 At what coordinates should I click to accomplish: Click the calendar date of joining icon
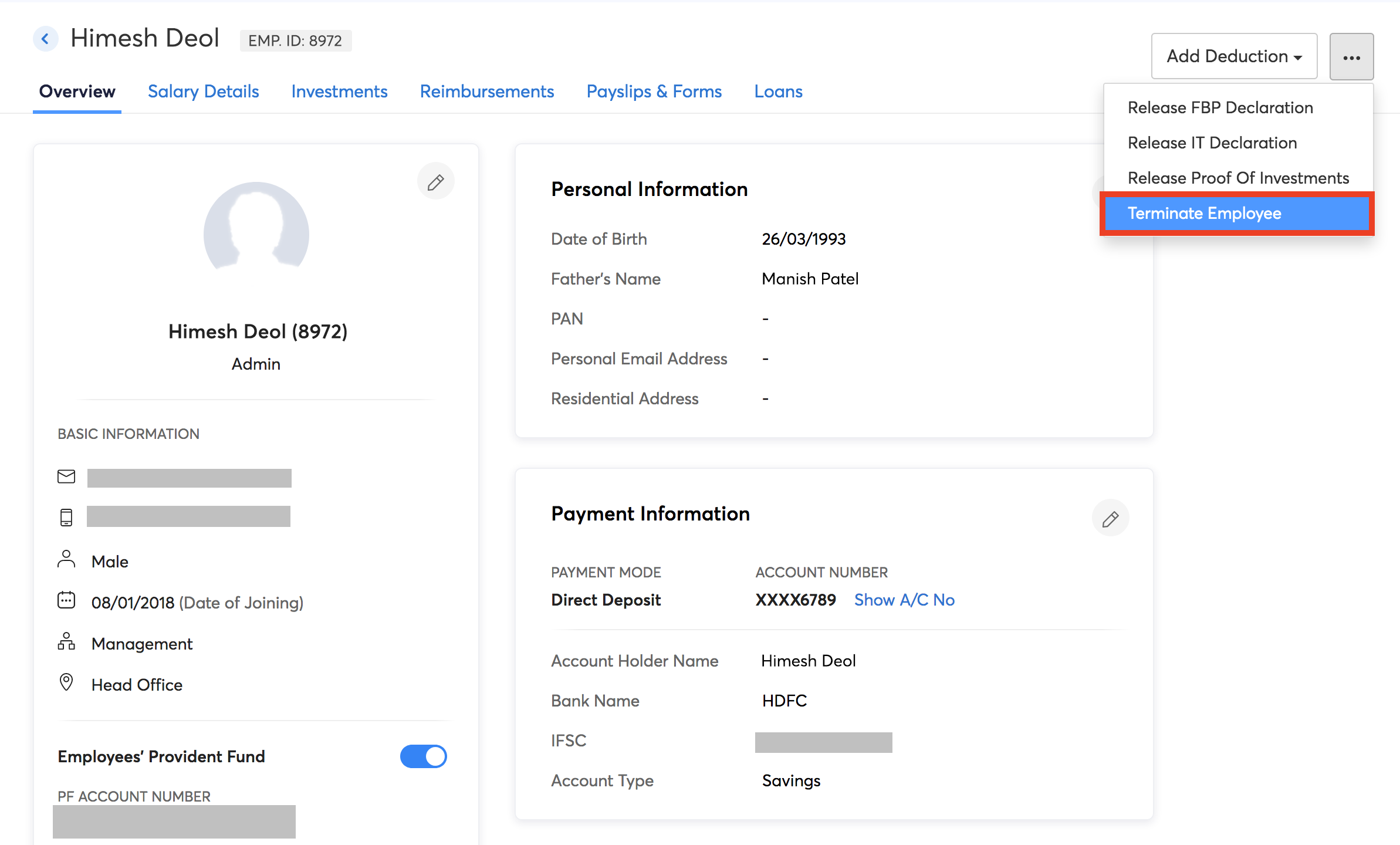66,600
